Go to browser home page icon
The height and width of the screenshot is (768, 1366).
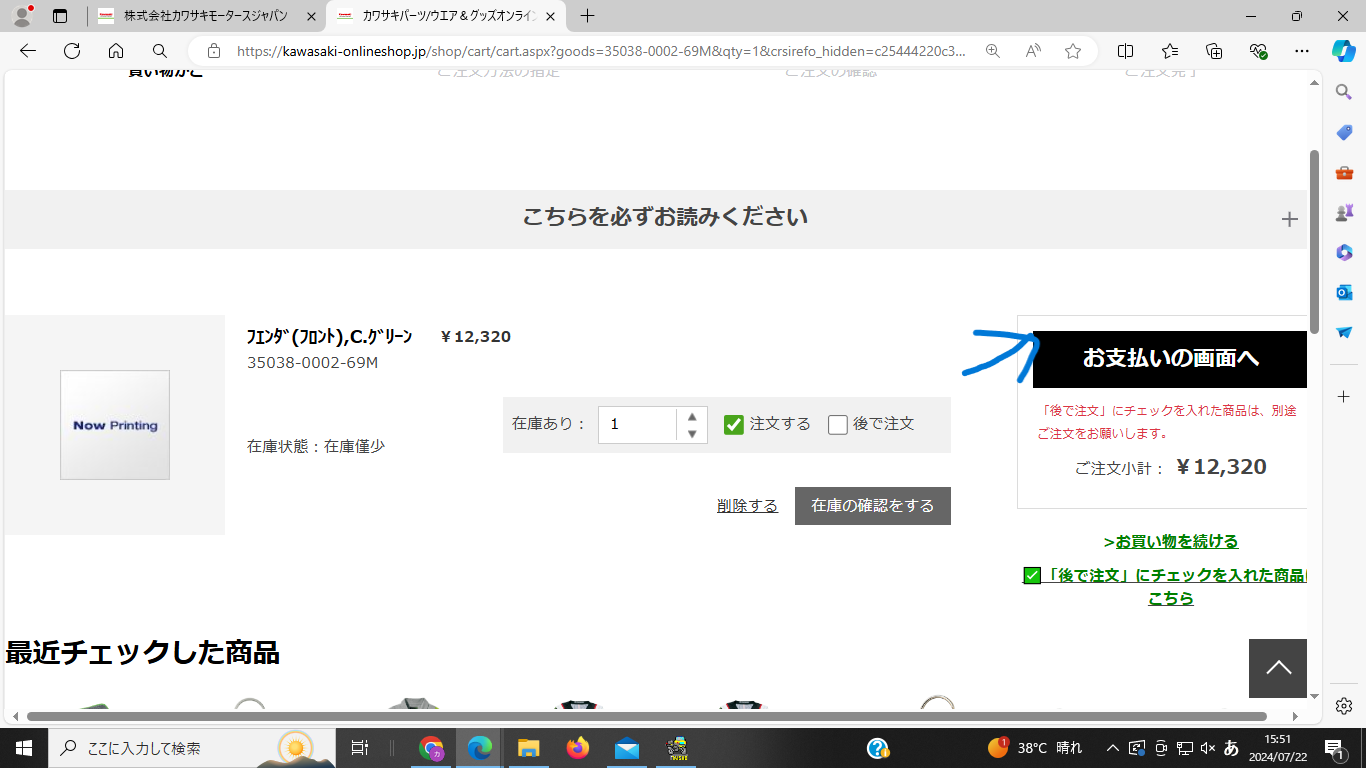click(x=116, y=51)
